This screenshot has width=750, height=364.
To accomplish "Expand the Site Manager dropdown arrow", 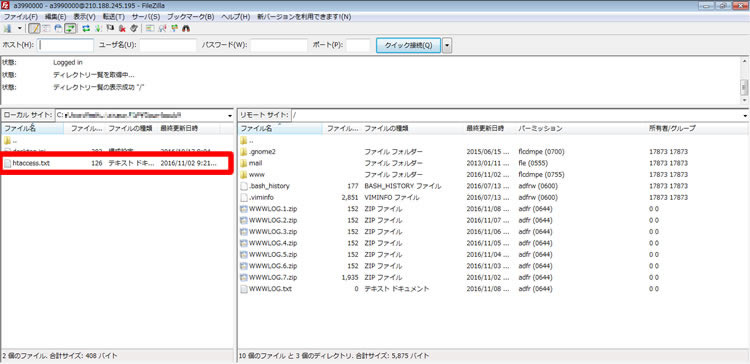I will click(20, 29).
